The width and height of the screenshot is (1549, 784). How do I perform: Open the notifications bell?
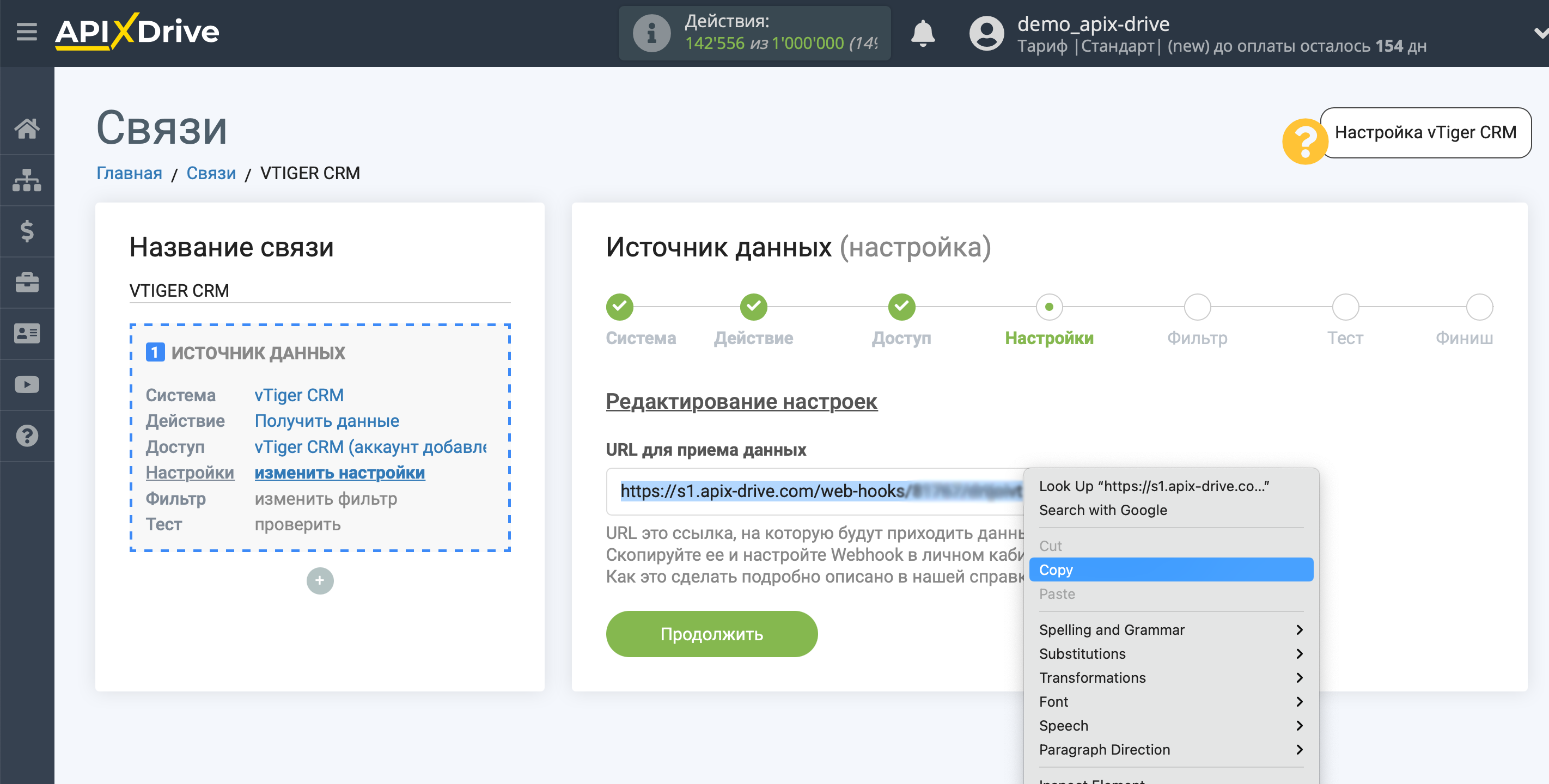pyautogui.click(x=923, y=33)
